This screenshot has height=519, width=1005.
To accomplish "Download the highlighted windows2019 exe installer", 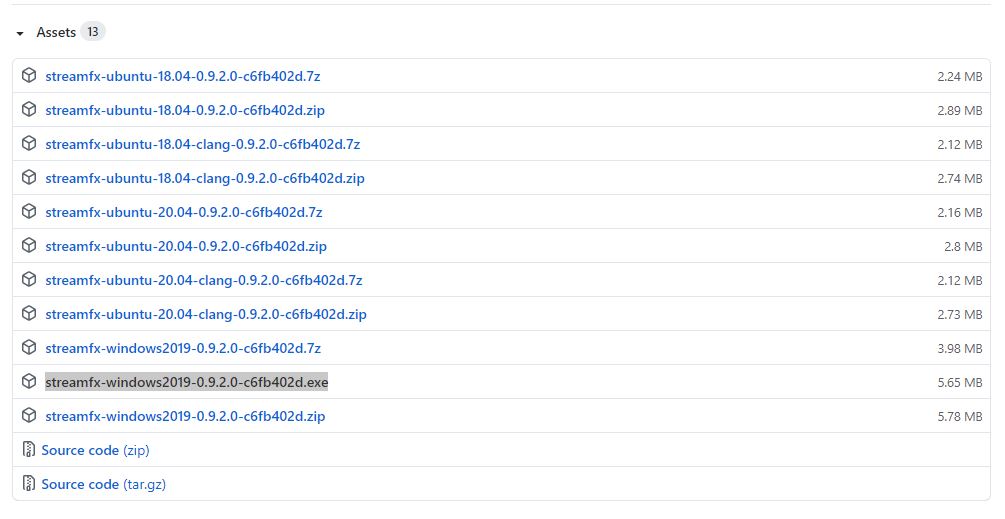I will (x=187, y=382).
